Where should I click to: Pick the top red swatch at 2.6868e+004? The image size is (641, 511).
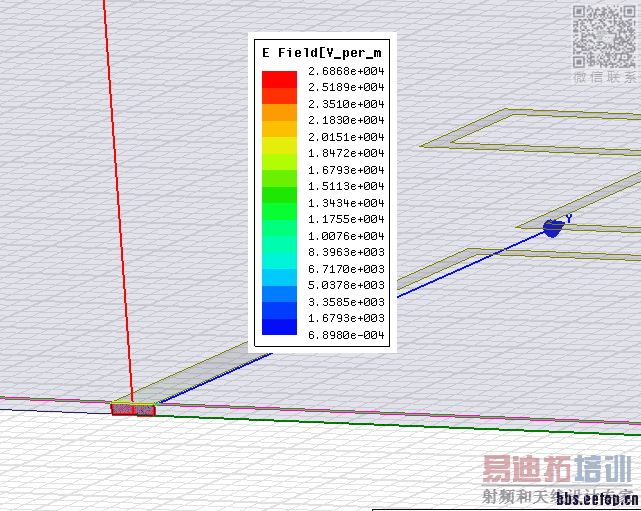coord(279,79)
